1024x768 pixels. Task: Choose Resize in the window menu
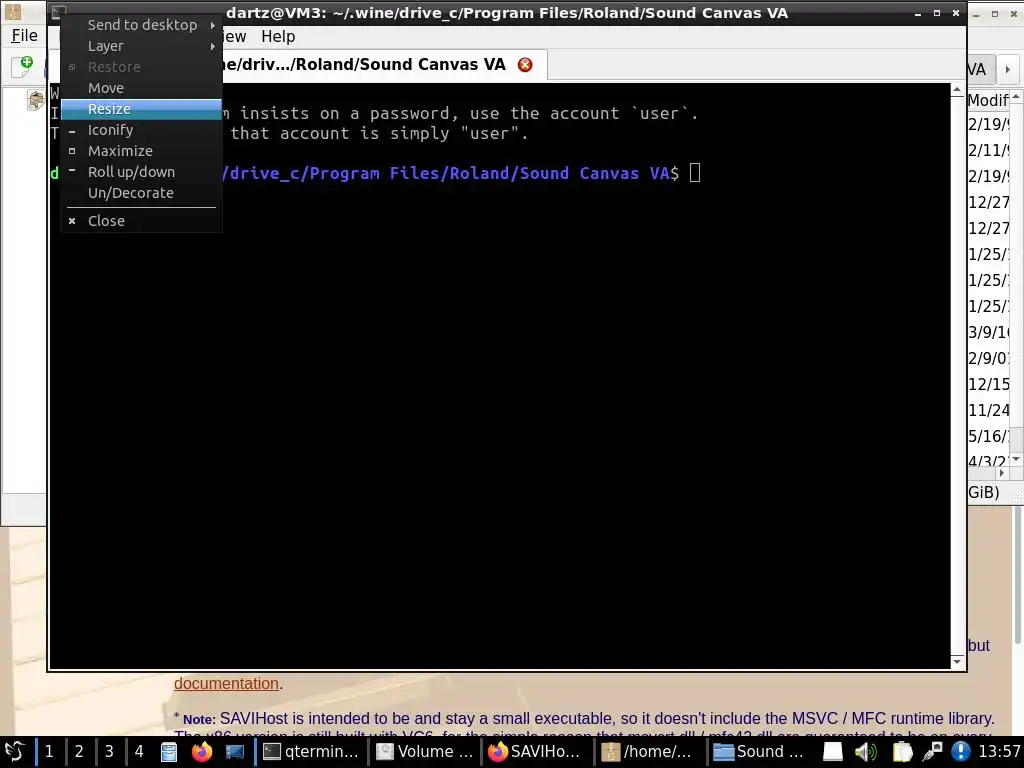pyautogui.click(x=141, y=108)
